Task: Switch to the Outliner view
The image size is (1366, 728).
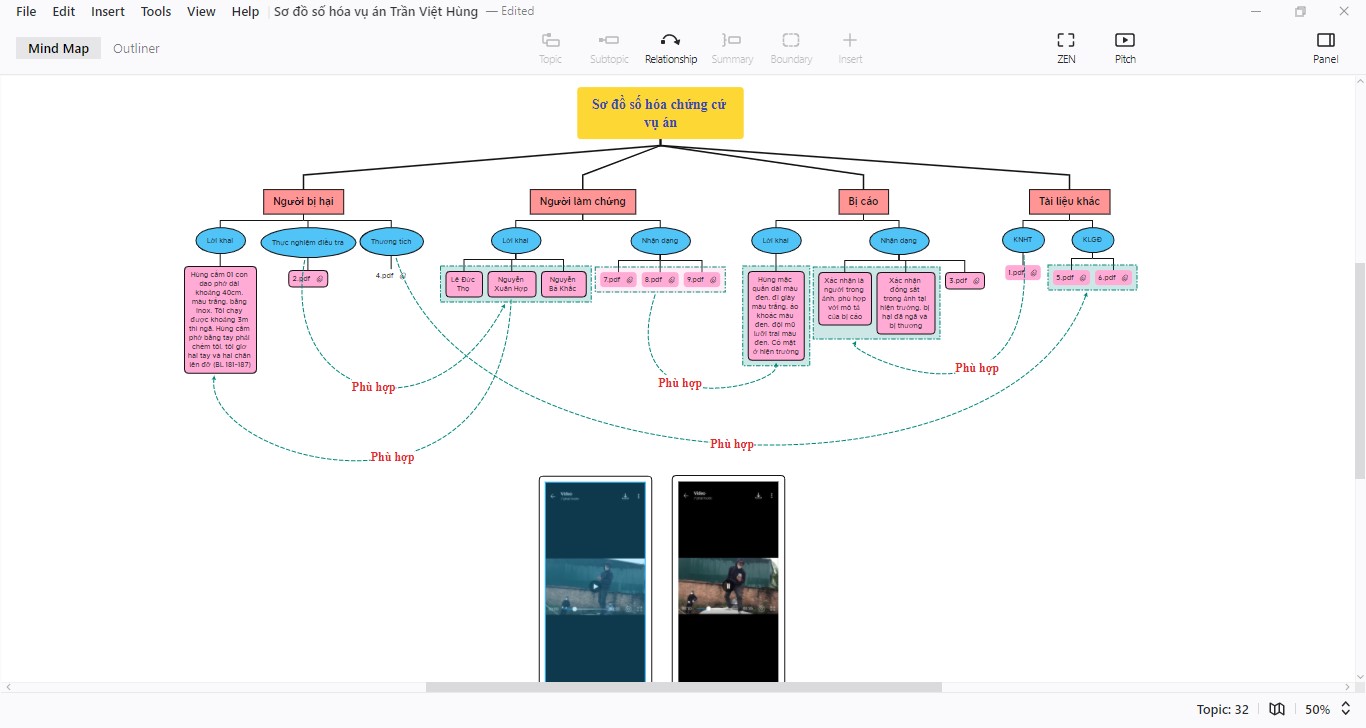Action: click(x=136, y=48)
